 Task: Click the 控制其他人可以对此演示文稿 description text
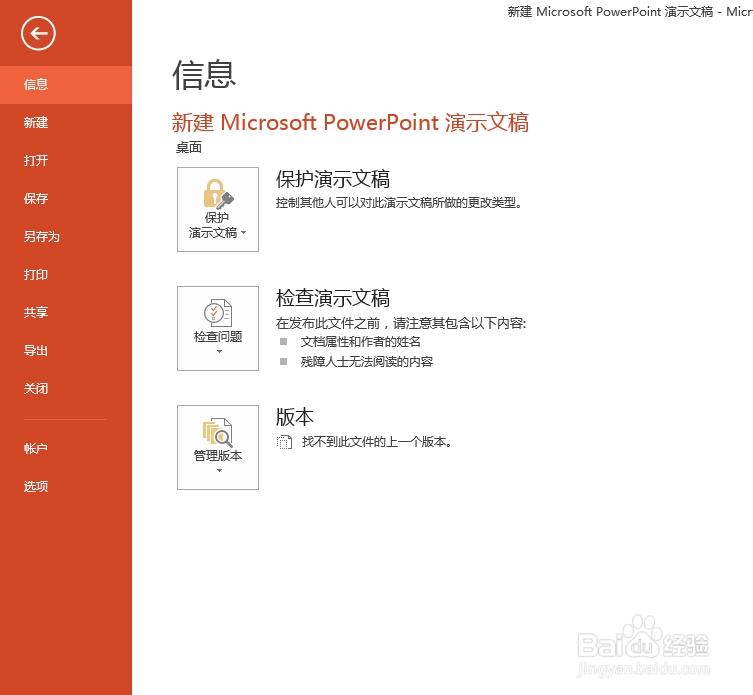click(x=399, y=203)
